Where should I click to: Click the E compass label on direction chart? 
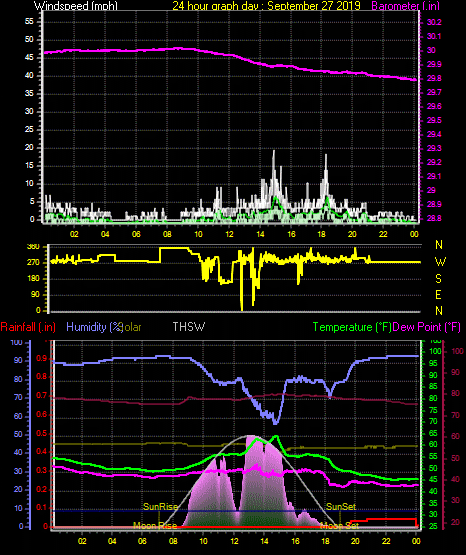438,294
